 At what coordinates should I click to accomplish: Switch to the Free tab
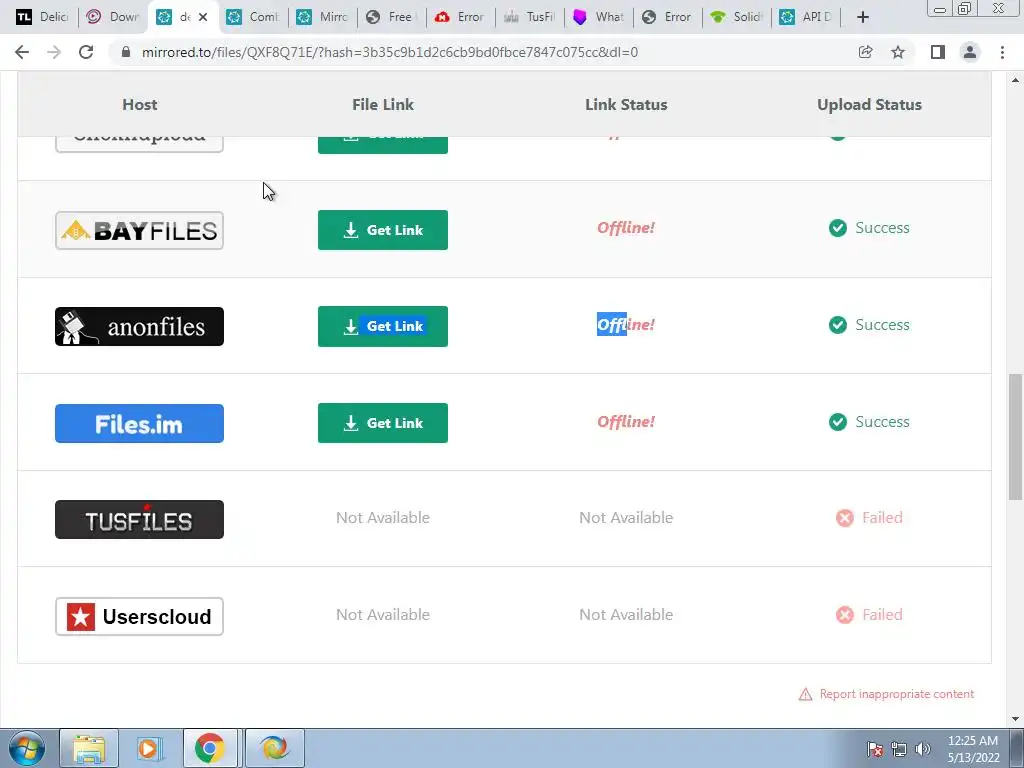[392, 17]
